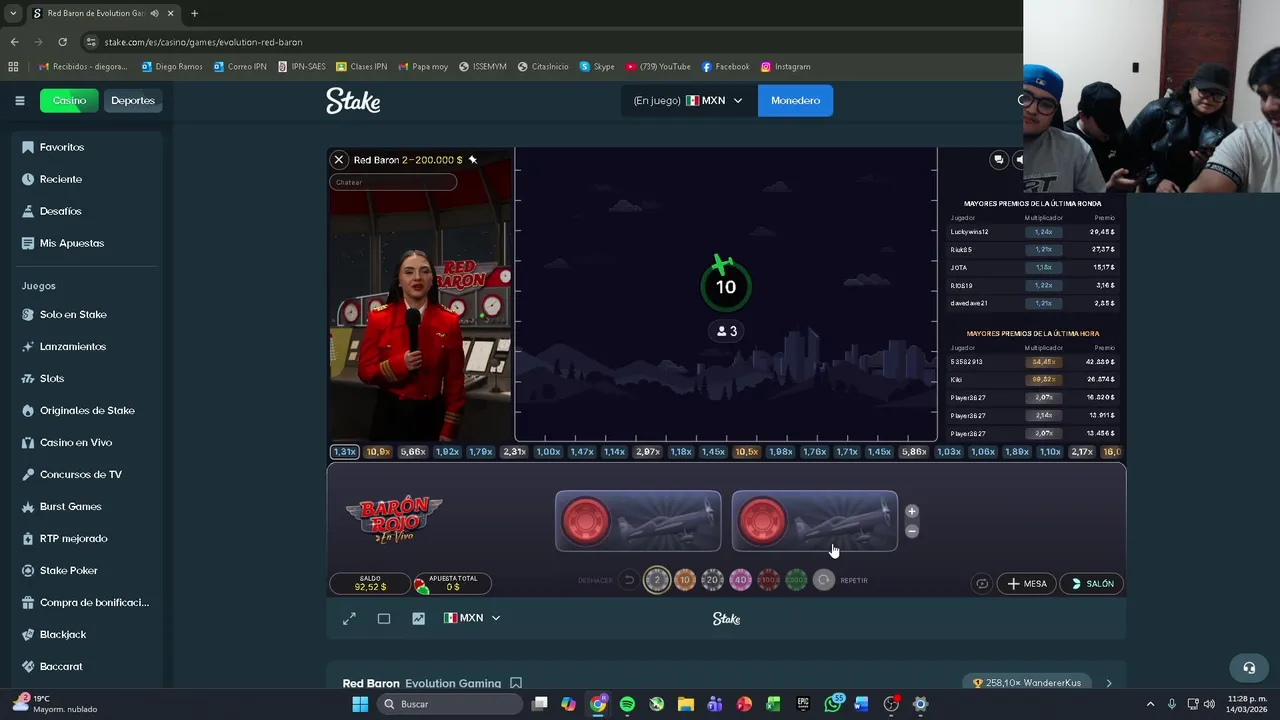Screen dimensions: 1280x720
Task: Toggle autoplay icon beside MESA
Action: tap(982, 584)
